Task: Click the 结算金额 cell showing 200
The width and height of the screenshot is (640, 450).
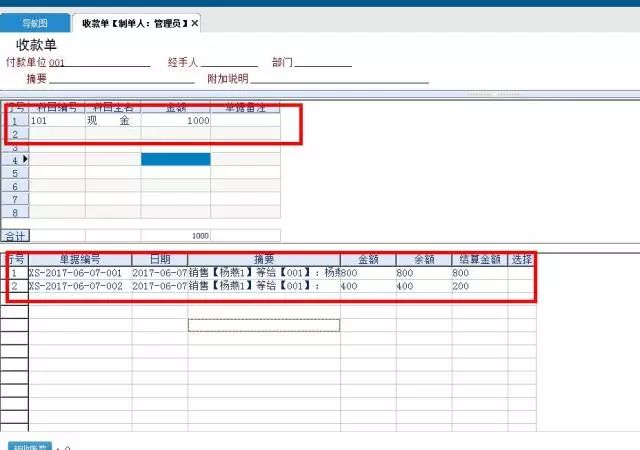Action: click(479, 285)
